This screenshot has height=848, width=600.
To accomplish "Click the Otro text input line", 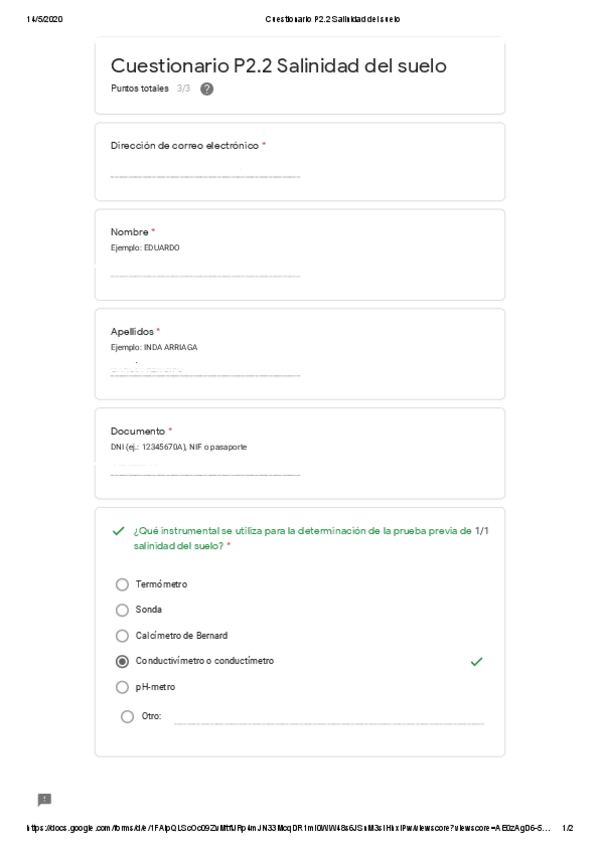I will click(328, 719).
